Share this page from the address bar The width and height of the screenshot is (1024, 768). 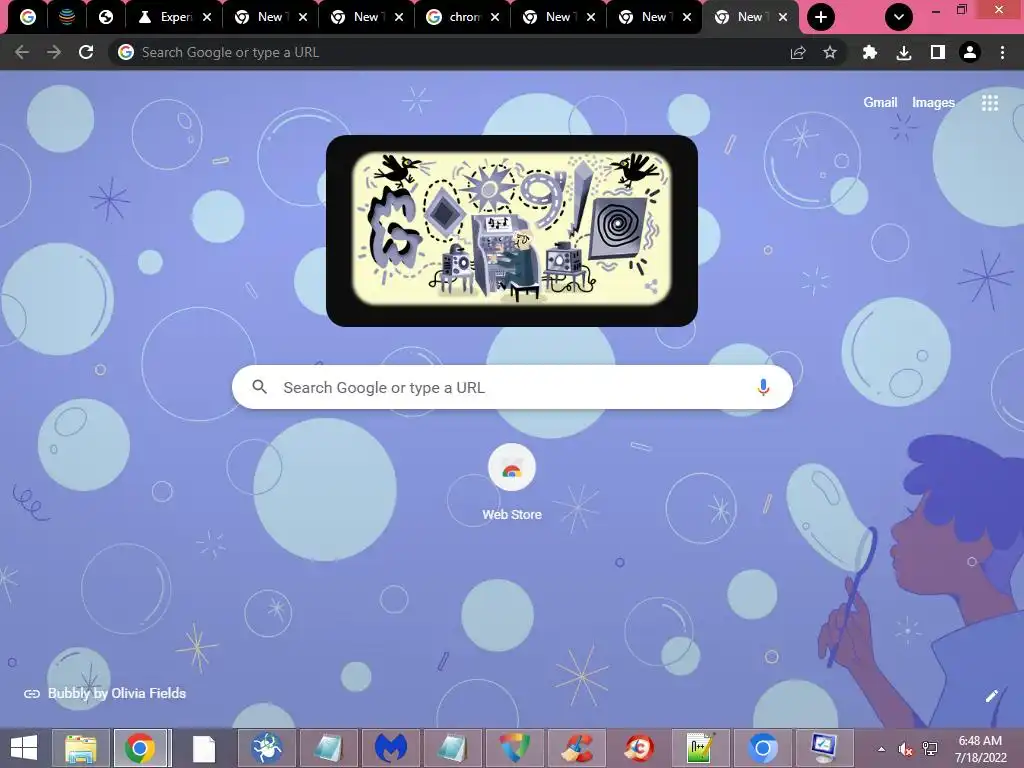point(797,52)
